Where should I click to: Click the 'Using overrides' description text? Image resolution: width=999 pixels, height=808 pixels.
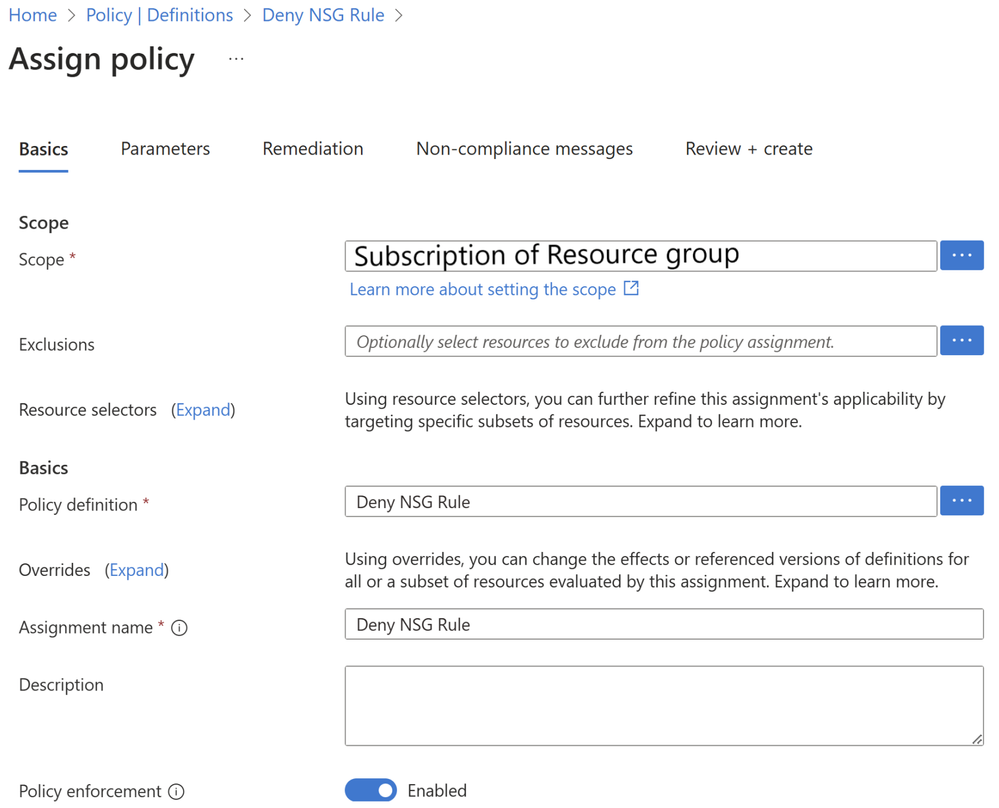657,570
